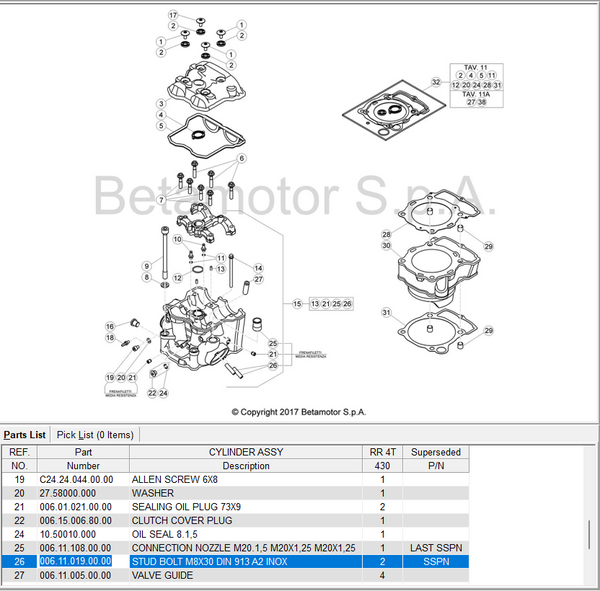Select the ALLEN SCREW 6X8 description
Image resolution: width=600 pixels, height=591 pixels.
(x=174, y=479)
